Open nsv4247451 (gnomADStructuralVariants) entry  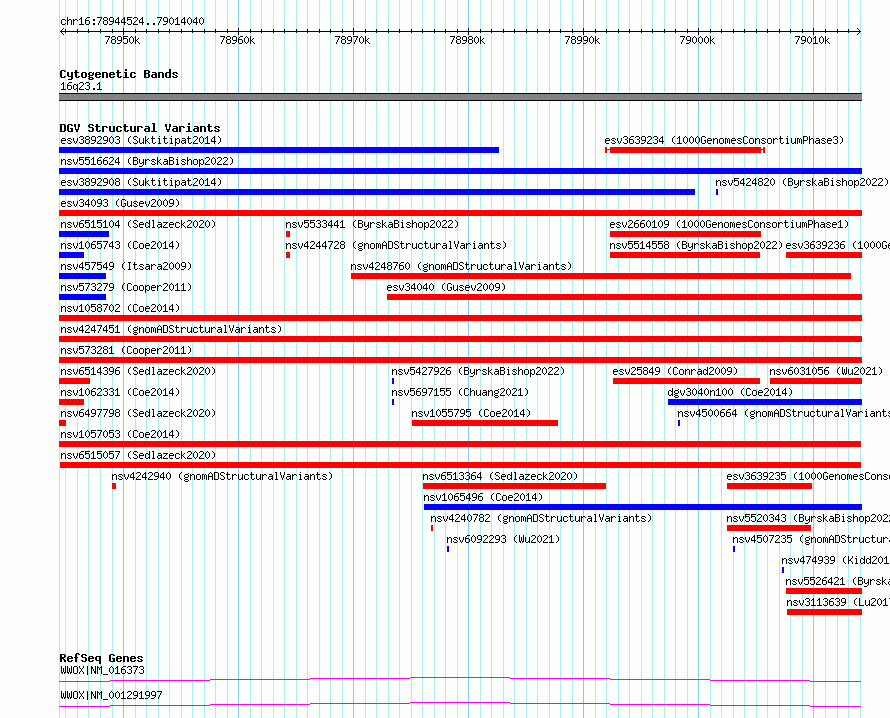coord(171,329)
